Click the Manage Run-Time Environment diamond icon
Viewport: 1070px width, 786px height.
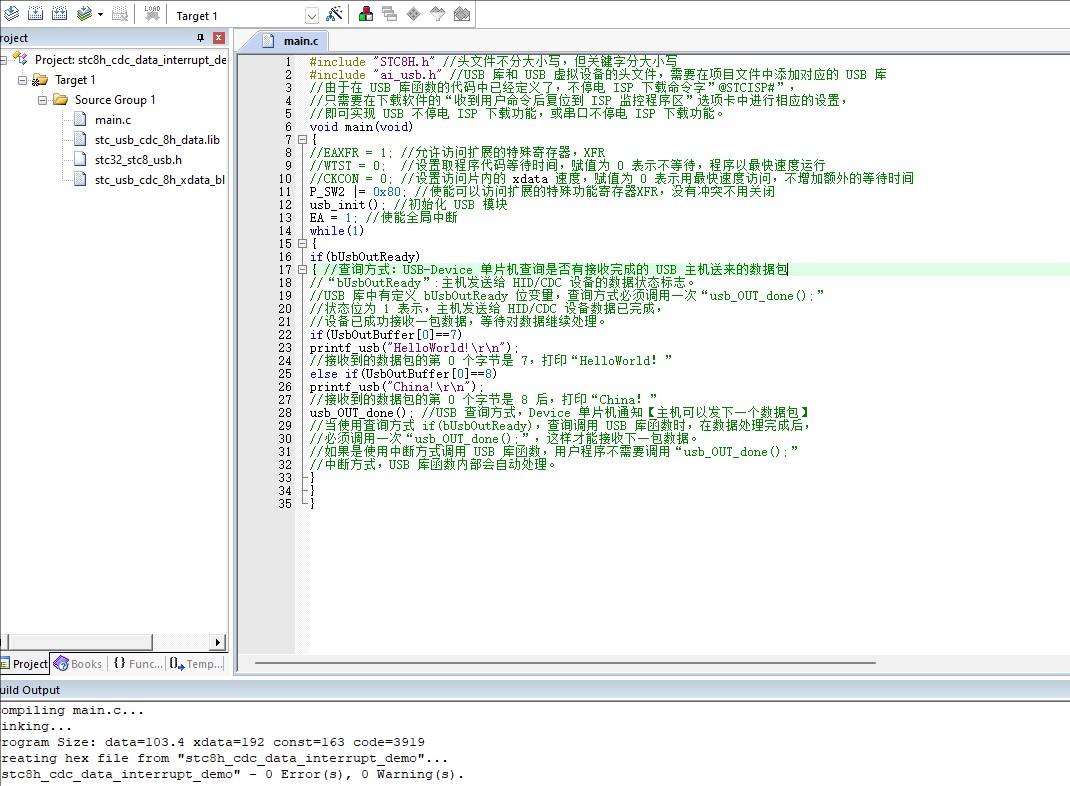pyautogui.click(x=414, y=14)
